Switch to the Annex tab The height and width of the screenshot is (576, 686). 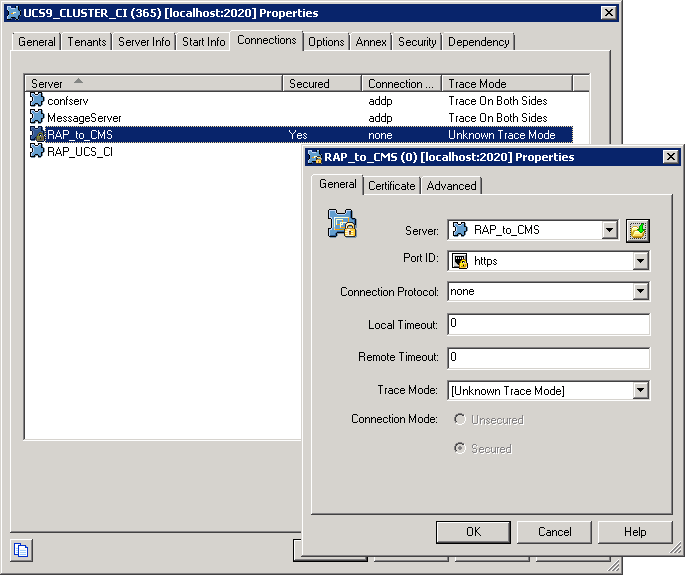point(371,42)
